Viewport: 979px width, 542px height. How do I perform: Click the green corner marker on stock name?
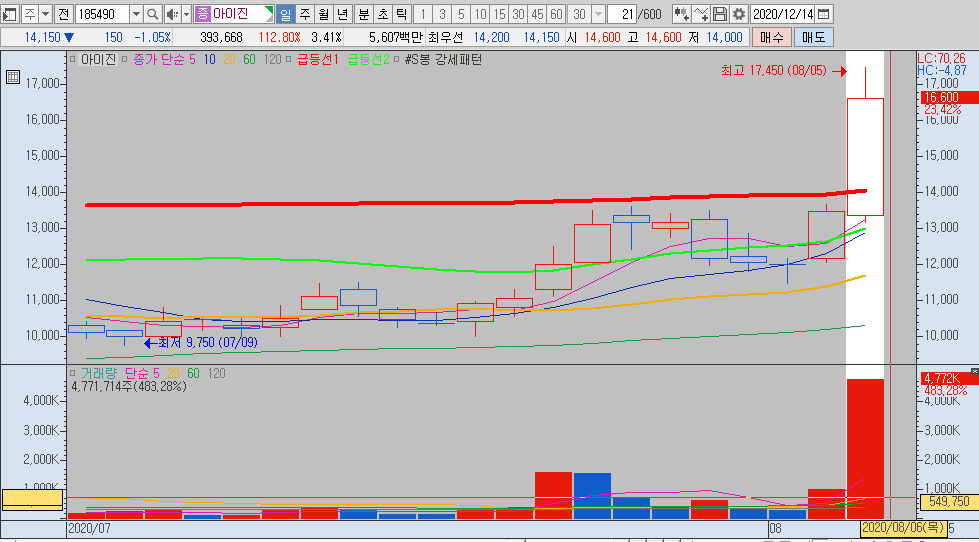[269, 10]
